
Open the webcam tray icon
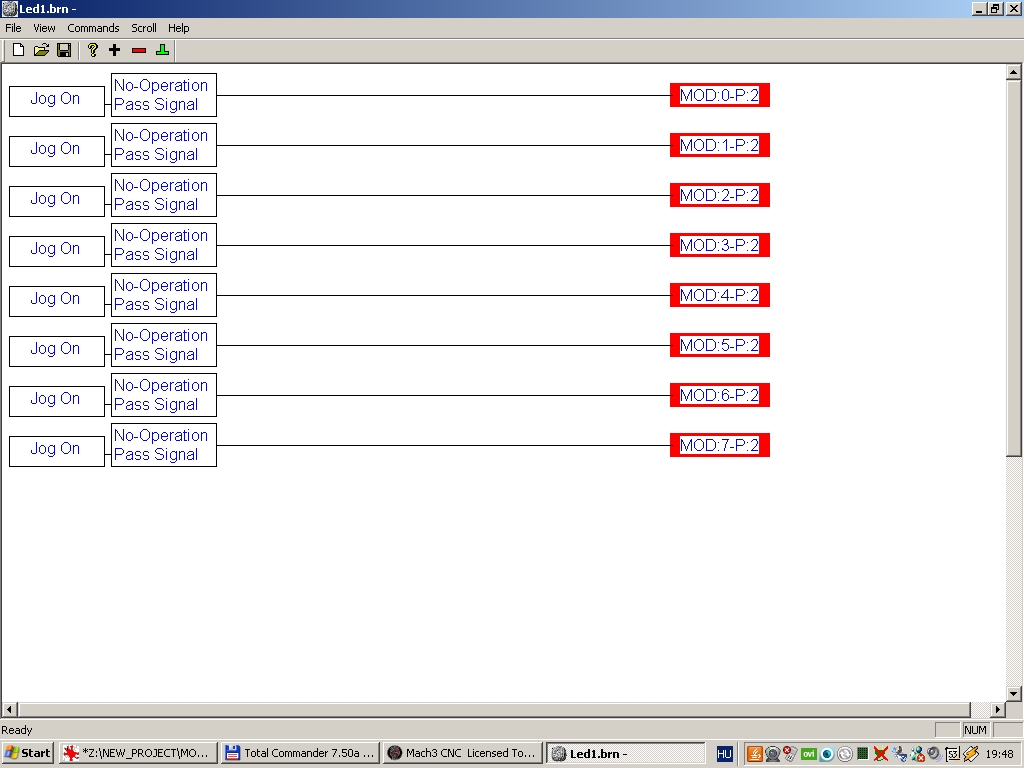773,754
